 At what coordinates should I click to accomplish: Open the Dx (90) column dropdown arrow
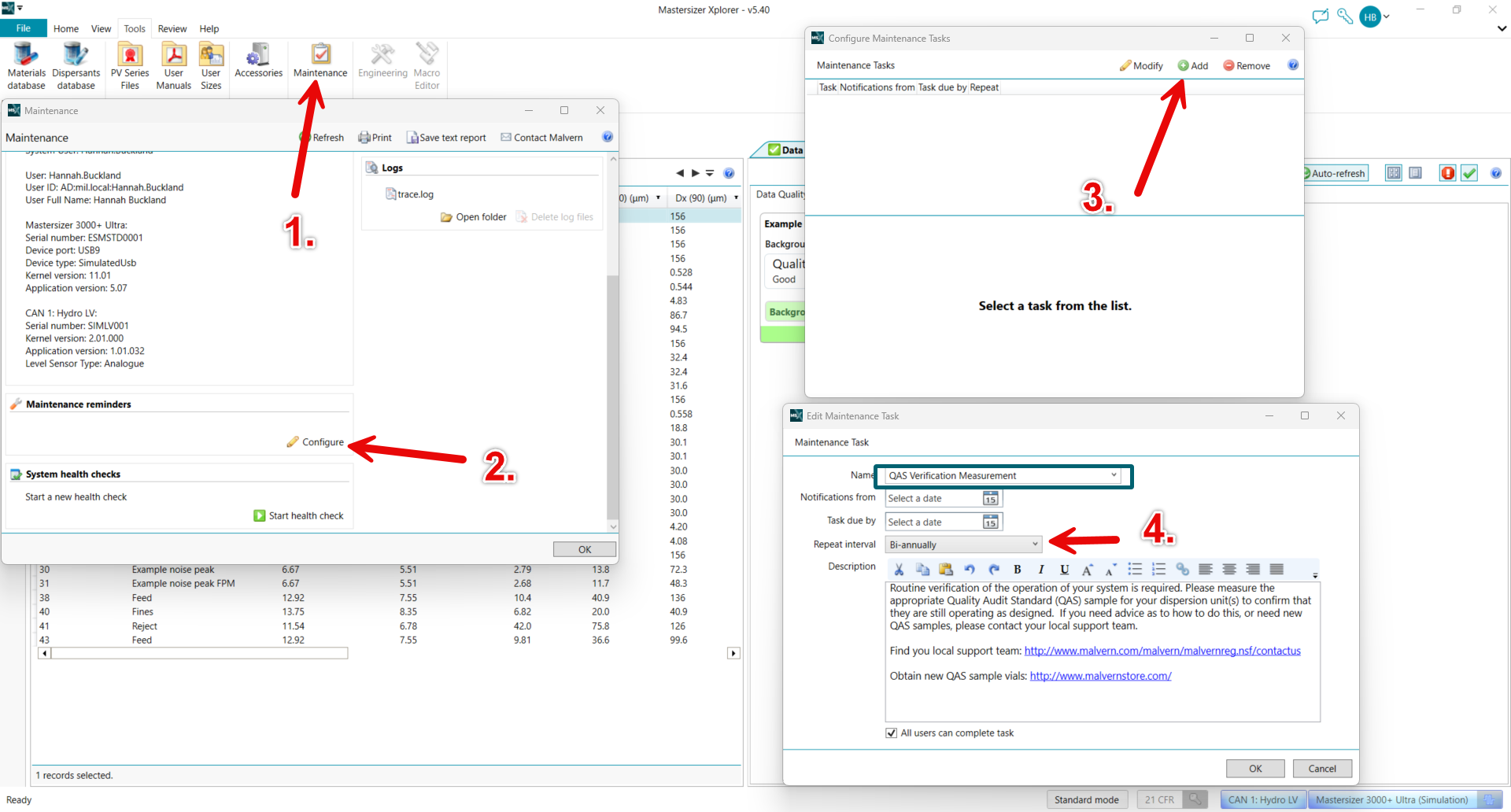736,198
